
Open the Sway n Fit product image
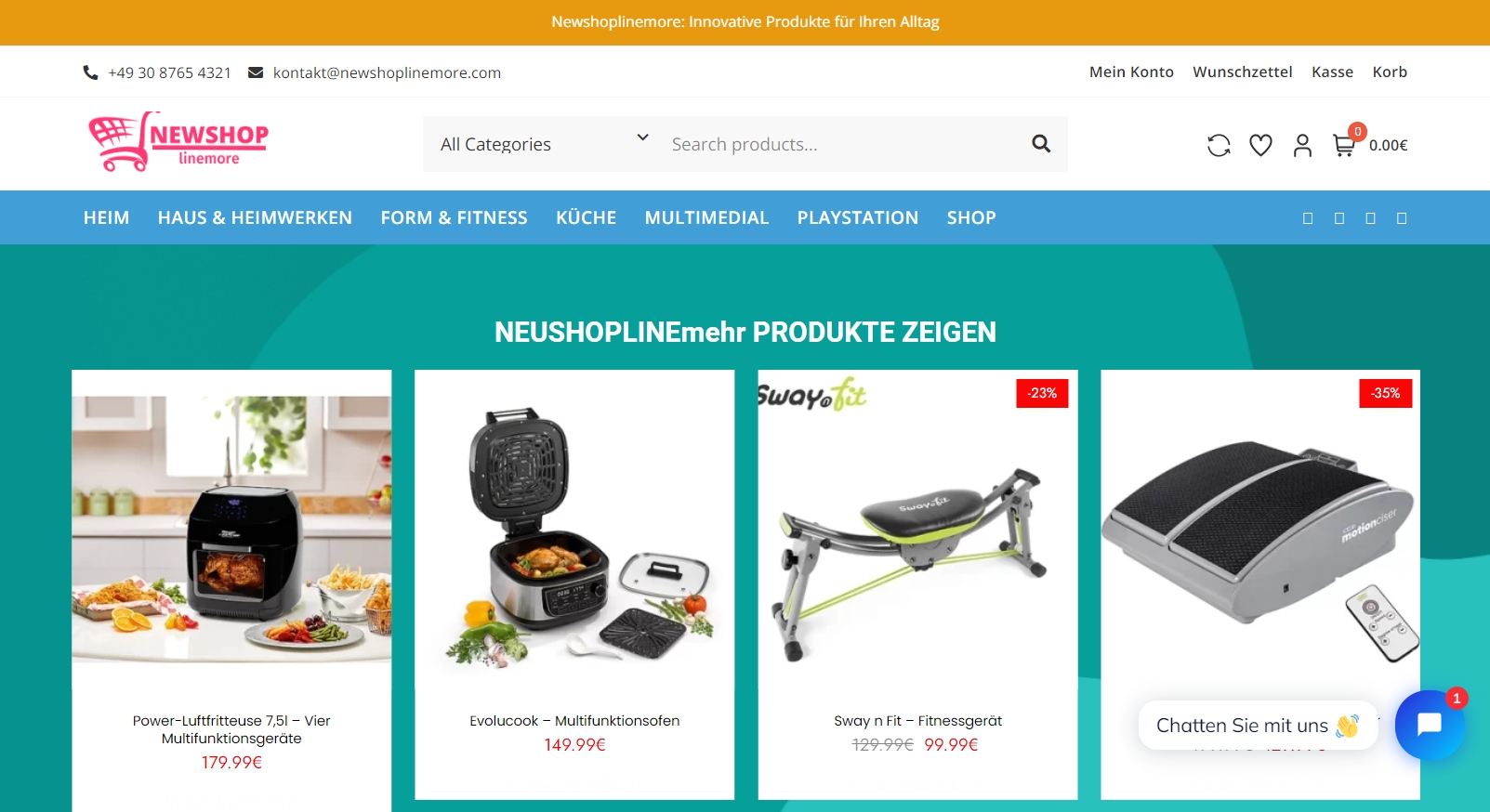coord(917,534)
